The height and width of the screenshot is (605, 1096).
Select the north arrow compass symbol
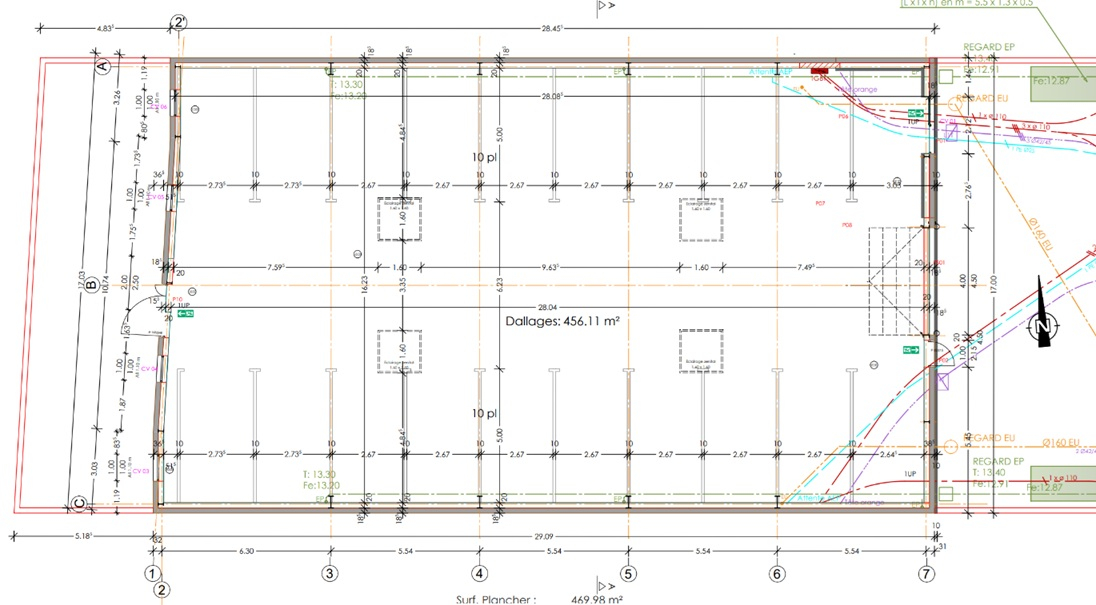click(x=1044, y=312)
